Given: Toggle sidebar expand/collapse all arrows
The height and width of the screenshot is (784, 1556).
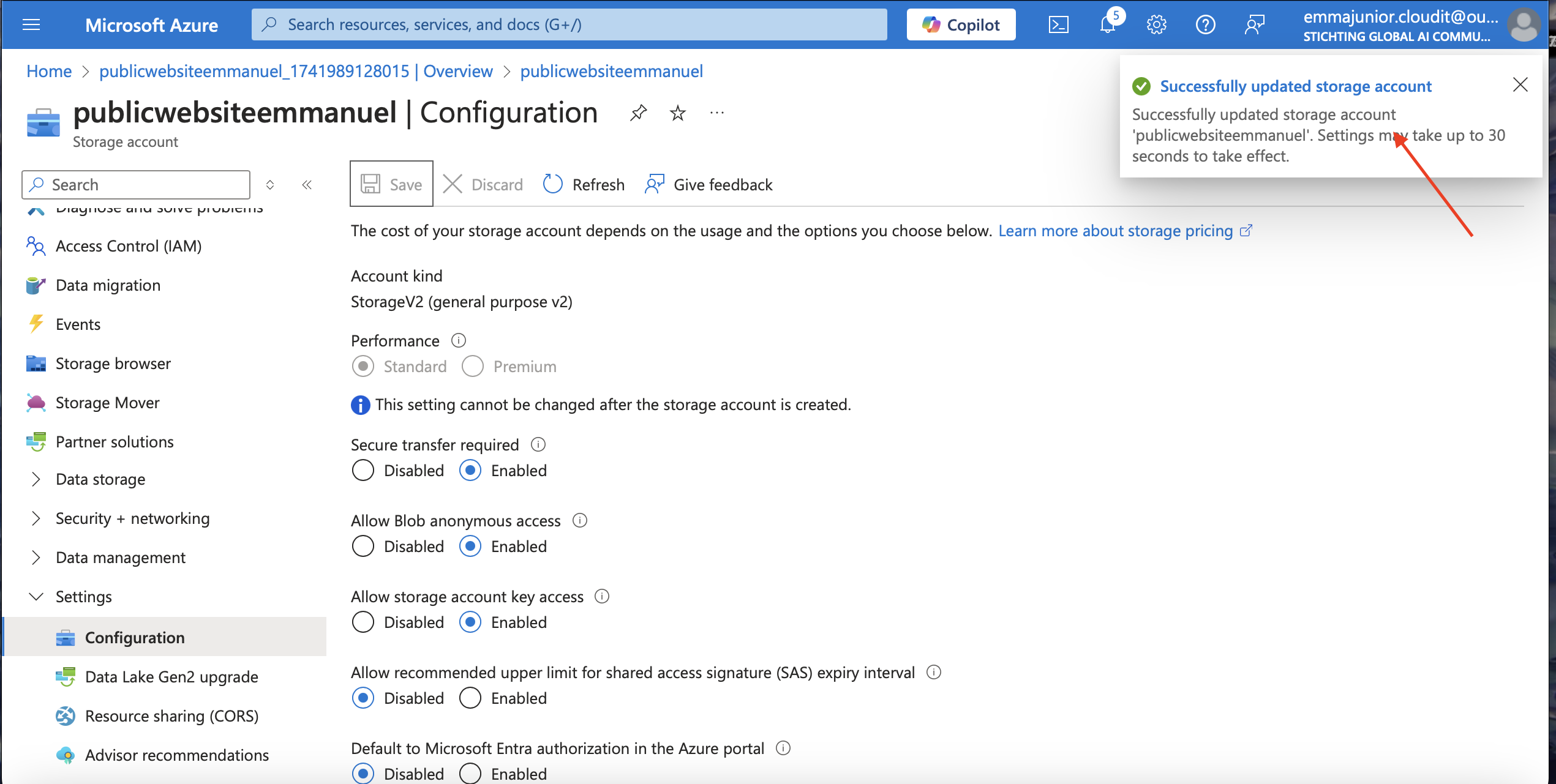Looking at the screenshot, I should 270,185.
